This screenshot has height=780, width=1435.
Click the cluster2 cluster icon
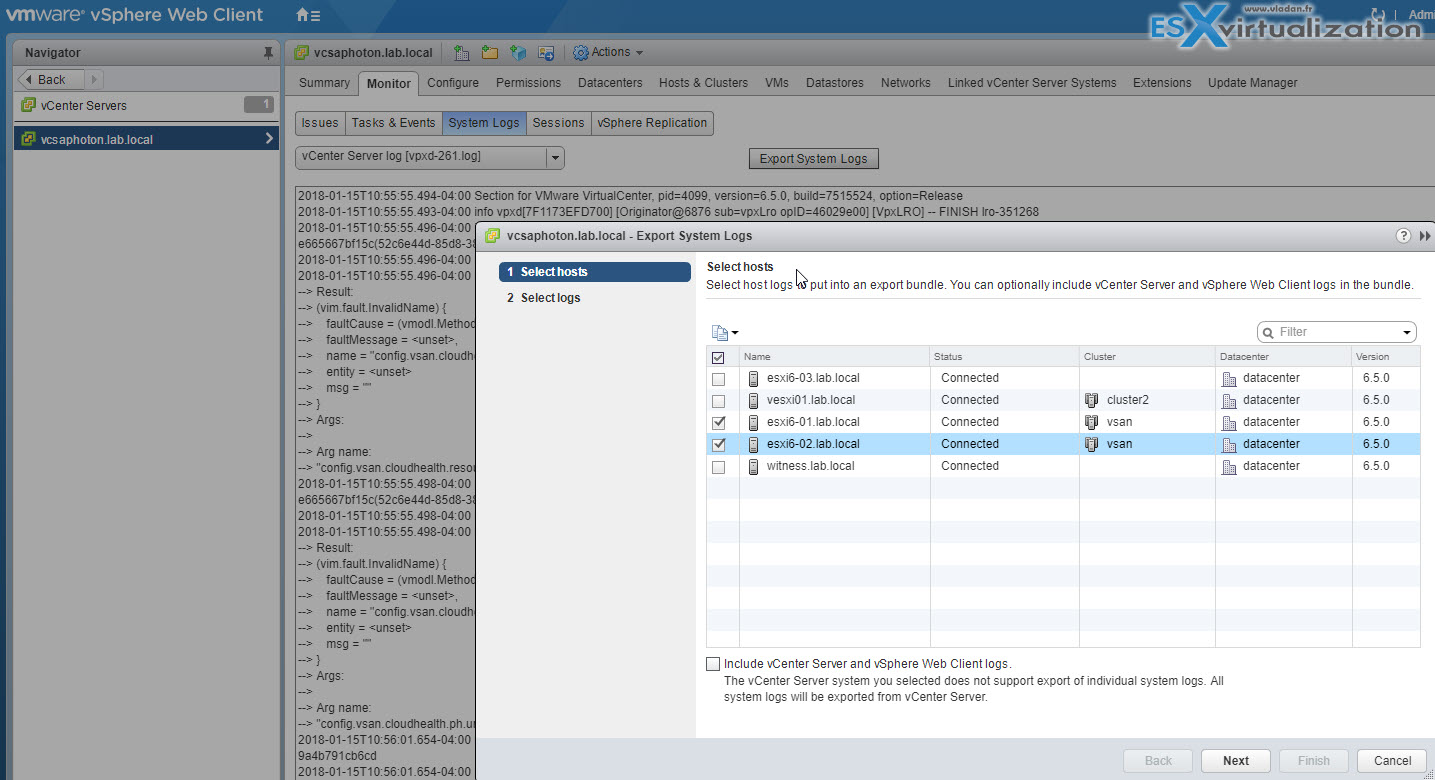[x=1092, y=400]
